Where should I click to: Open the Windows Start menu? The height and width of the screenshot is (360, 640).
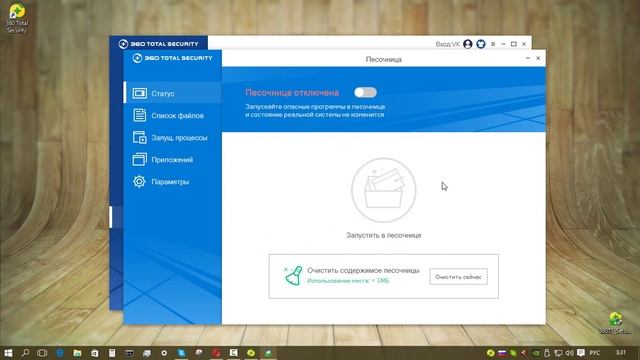(x=8, y=353)
